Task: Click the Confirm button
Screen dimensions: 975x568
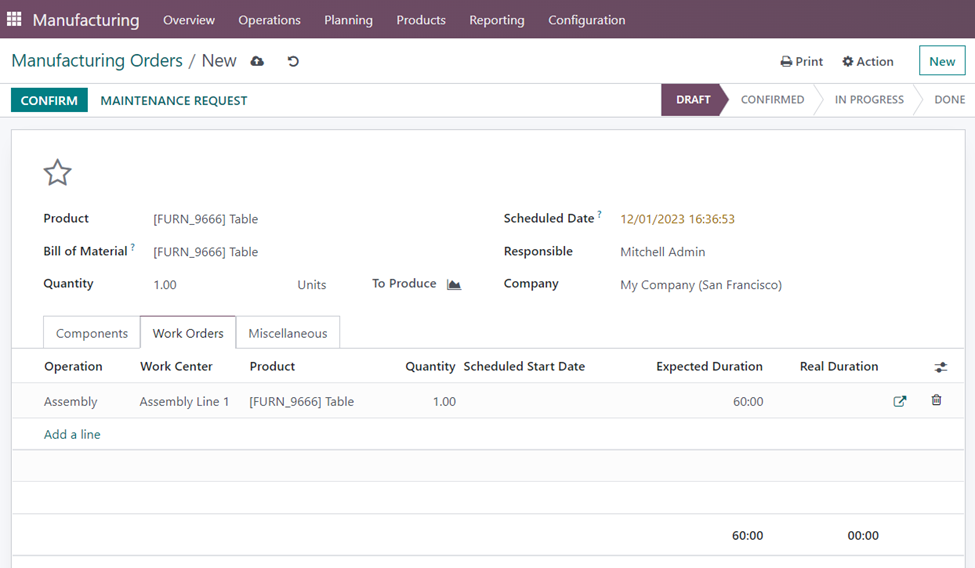Action: click(49, 100)
